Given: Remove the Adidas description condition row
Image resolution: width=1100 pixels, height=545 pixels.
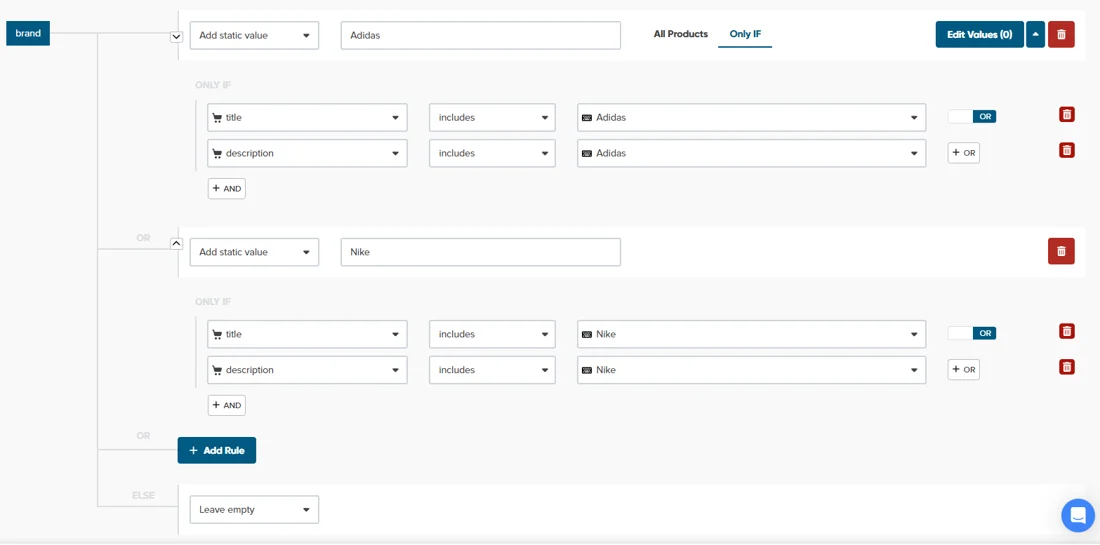Looking at the screenshot, I should [1067, 150].
